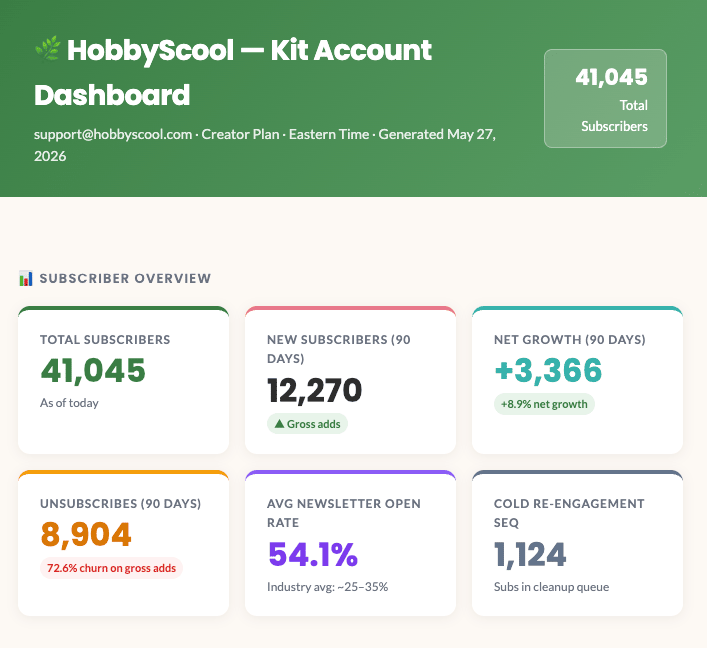Click the header's 41,045 Total Subscribers badge

pos(605,98)
